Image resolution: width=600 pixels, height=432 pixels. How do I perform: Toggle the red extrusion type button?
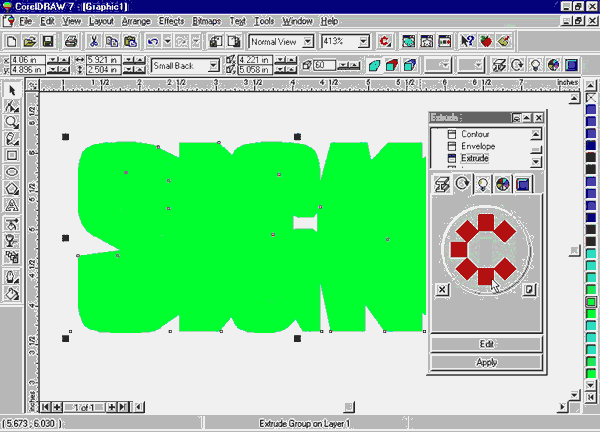click(x=392, y=65)
